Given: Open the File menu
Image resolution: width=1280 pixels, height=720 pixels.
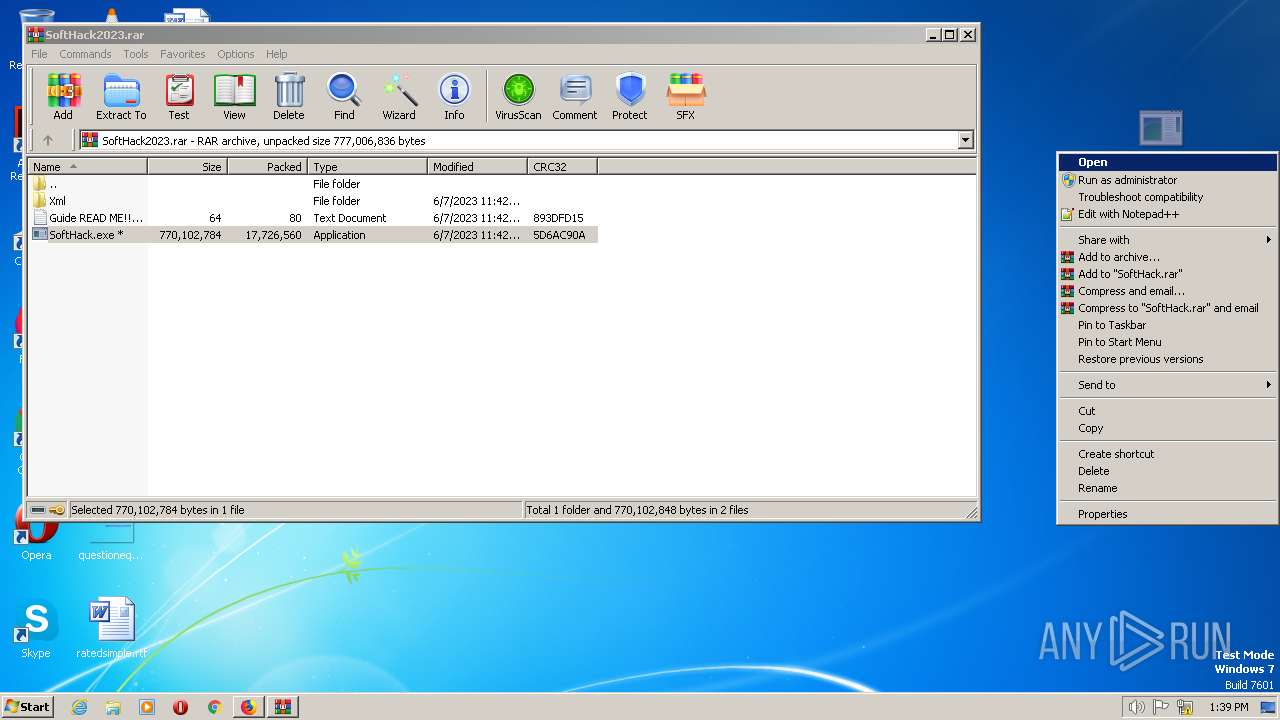Looking at the screenshot, I should point(39,54).
